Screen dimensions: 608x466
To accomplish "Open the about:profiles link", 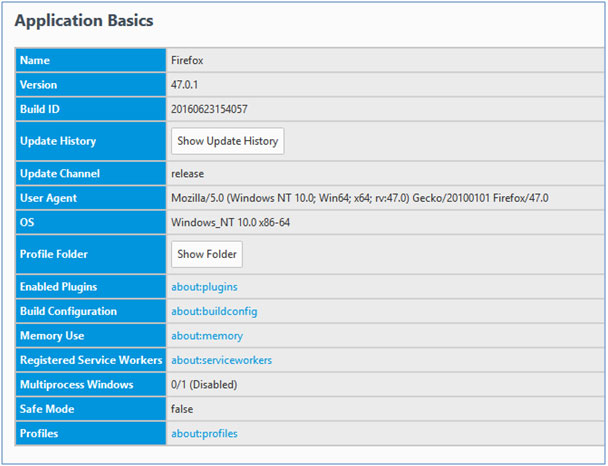I will (204, 433).
